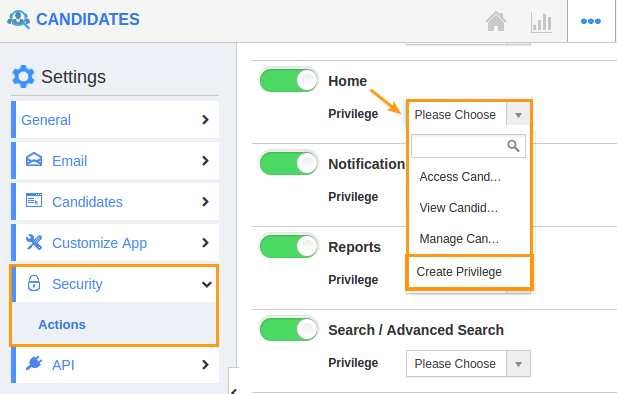
Task: Toggle the Search / Advanced Search switch
Action: tap(288, 329)
